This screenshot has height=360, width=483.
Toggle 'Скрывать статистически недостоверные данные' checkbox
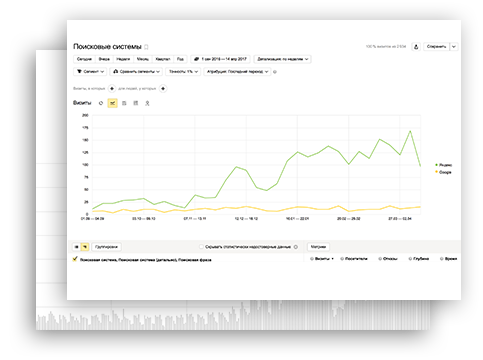click(x=201, y=247)
